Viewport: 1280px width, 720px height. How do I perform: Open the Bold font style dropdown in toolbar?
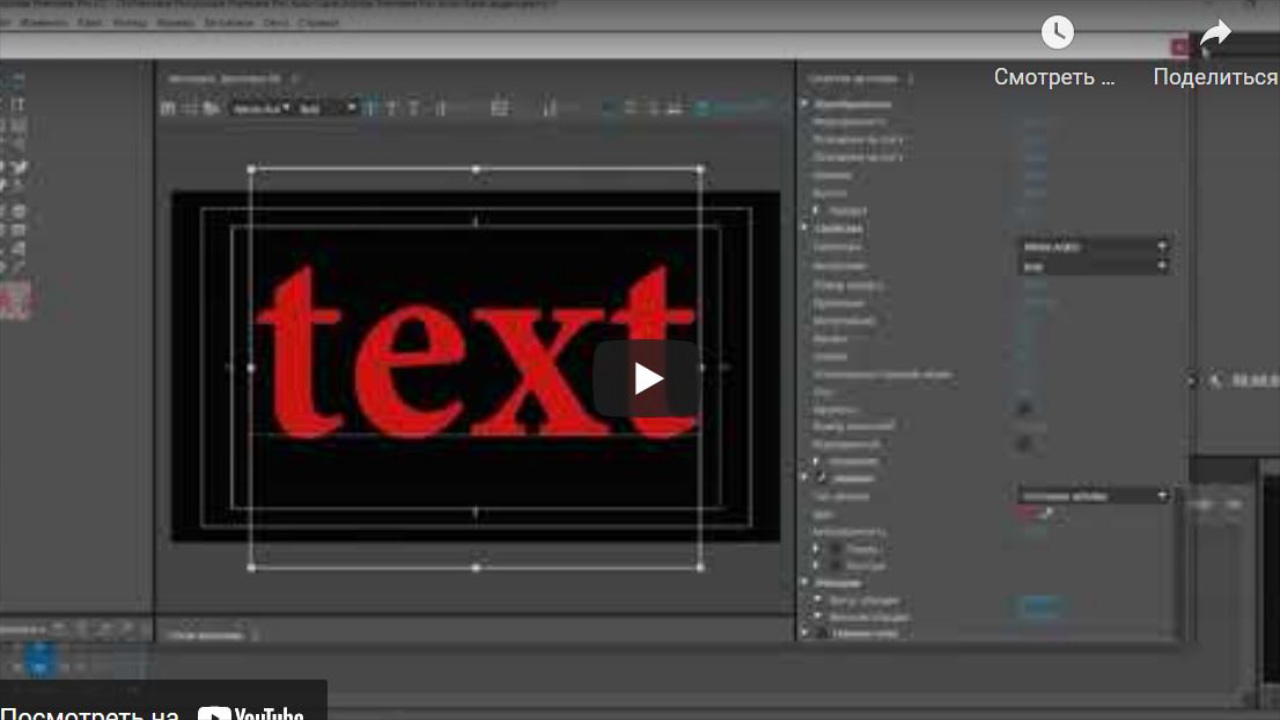click(328, 108)
